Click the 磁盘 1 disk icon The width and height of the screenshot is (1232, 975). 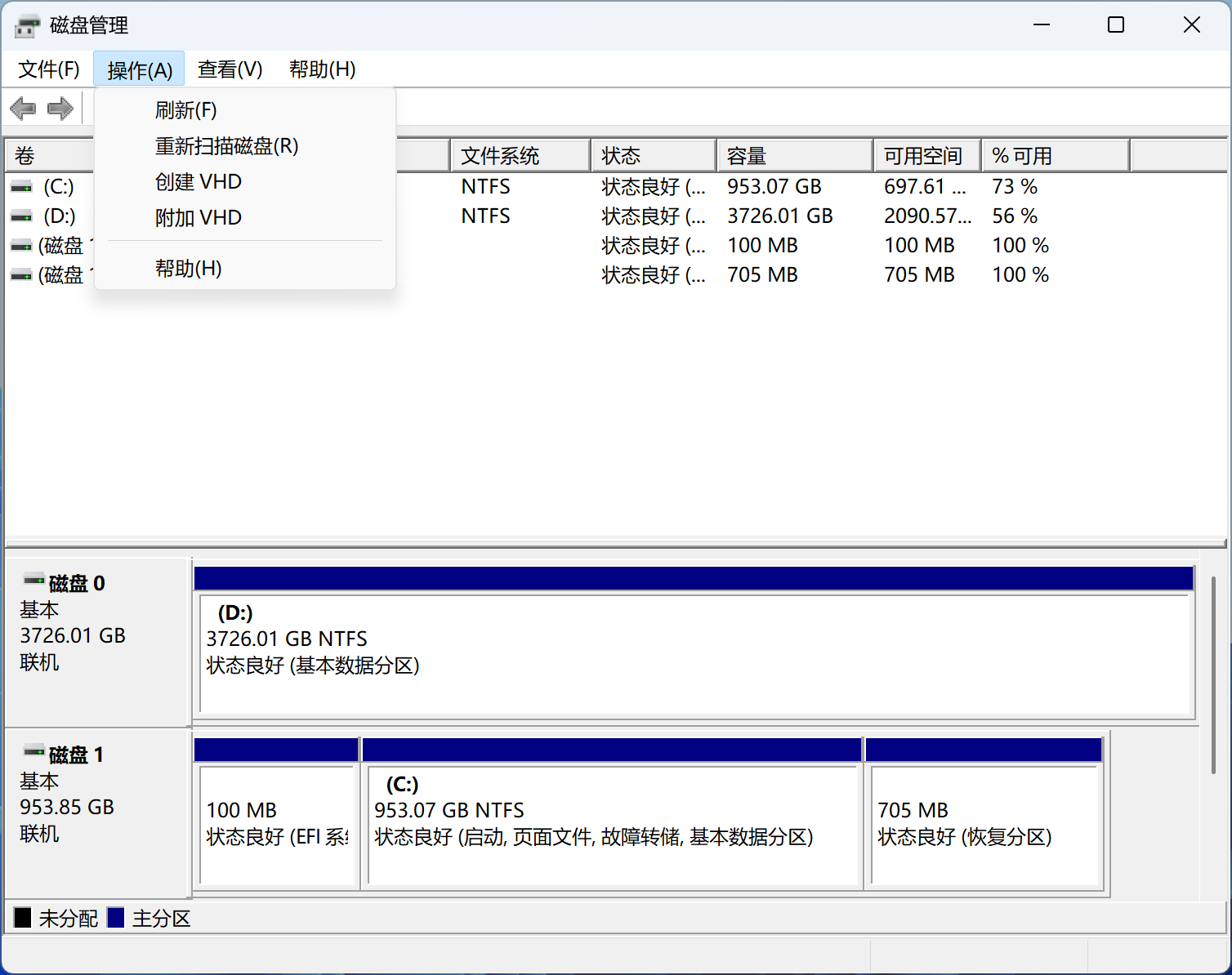[34, 752]
